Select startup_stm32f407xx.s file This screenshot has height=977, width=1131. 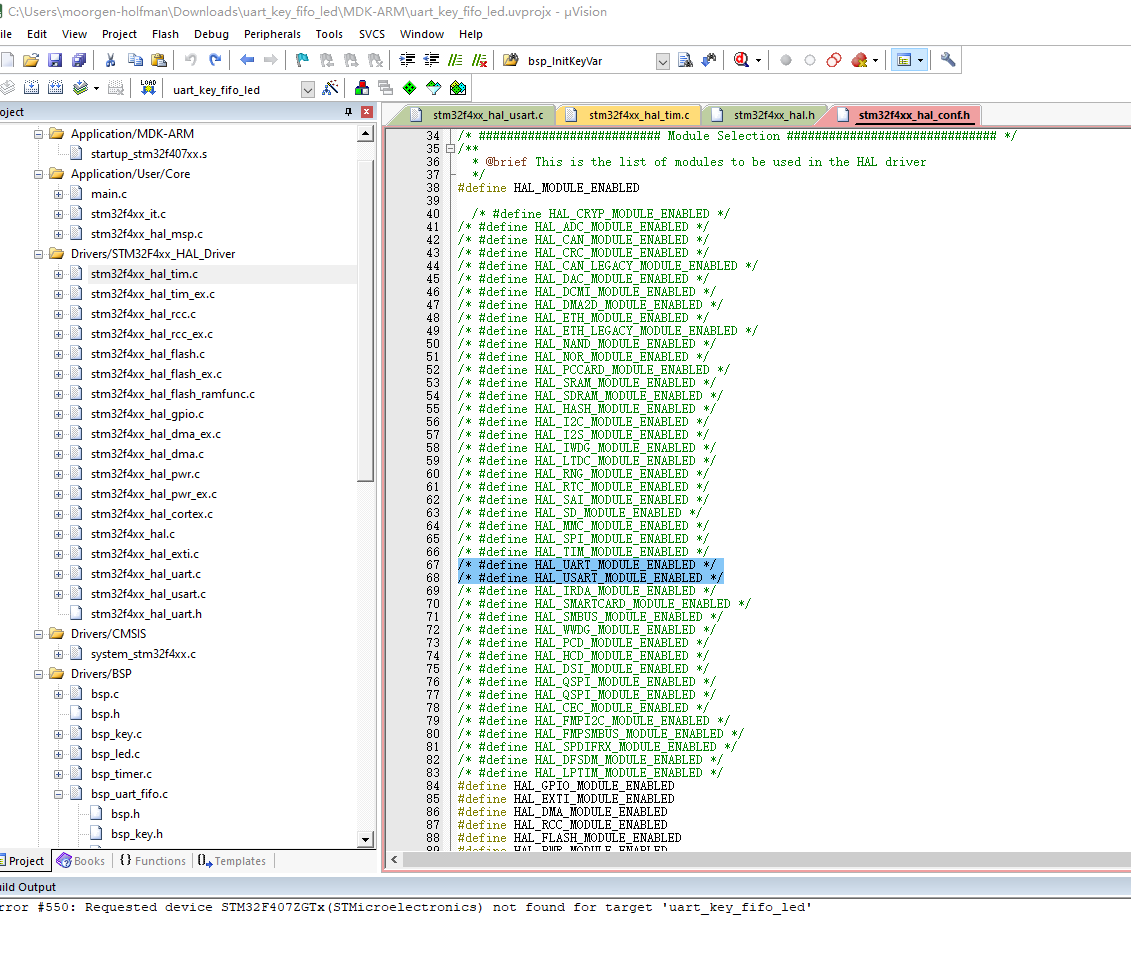(x=149, y=154)
